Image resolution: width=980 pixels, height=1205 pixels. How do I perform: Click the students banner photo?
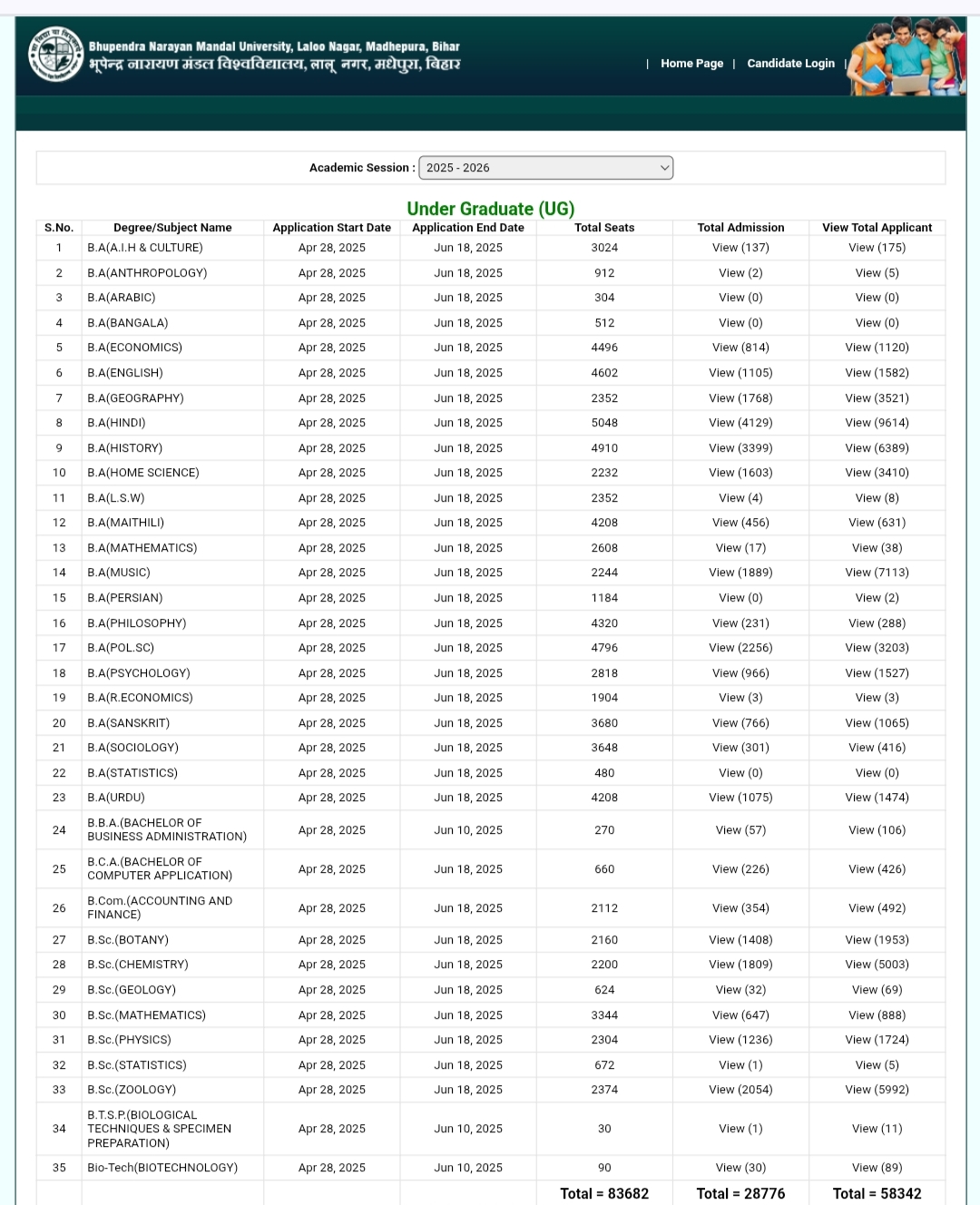pyautogui.click(x=906, y=56)
